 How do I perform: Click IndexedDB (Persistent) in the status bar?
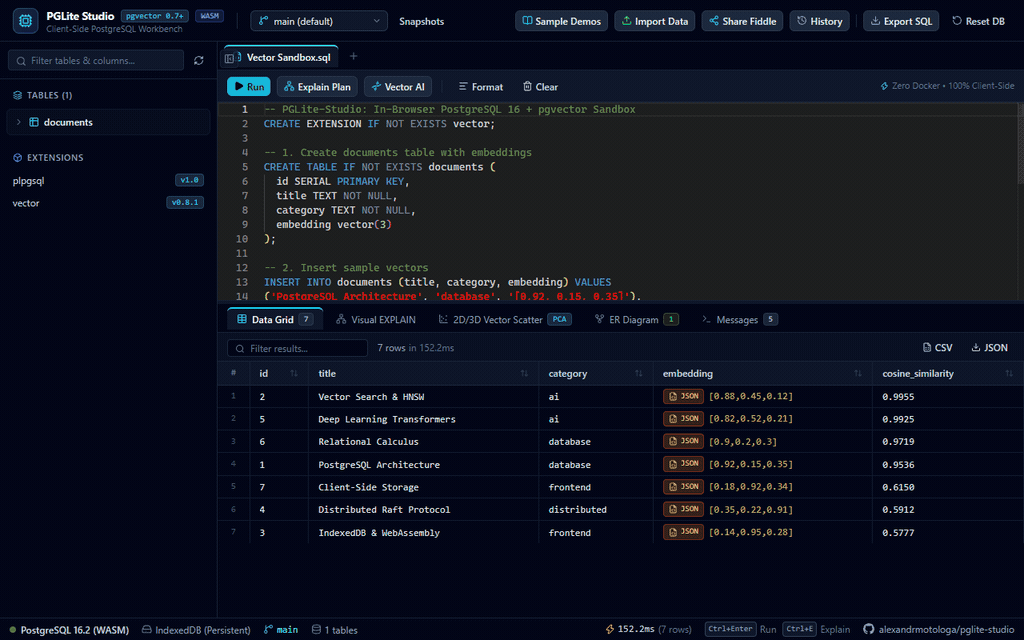196,630
